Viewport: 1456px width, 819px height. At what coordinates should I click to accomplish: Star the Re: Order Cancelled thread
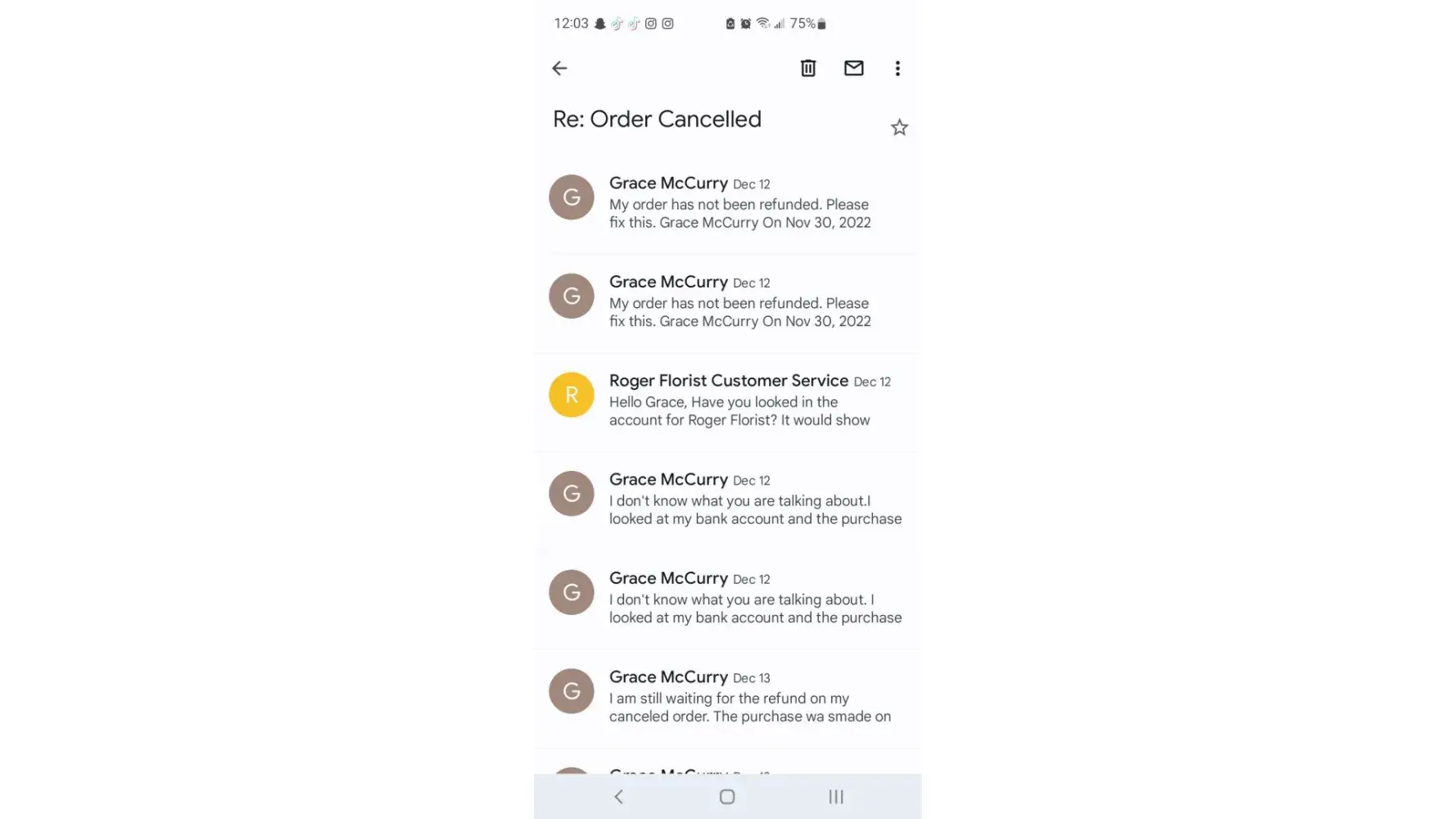[899, 128]
